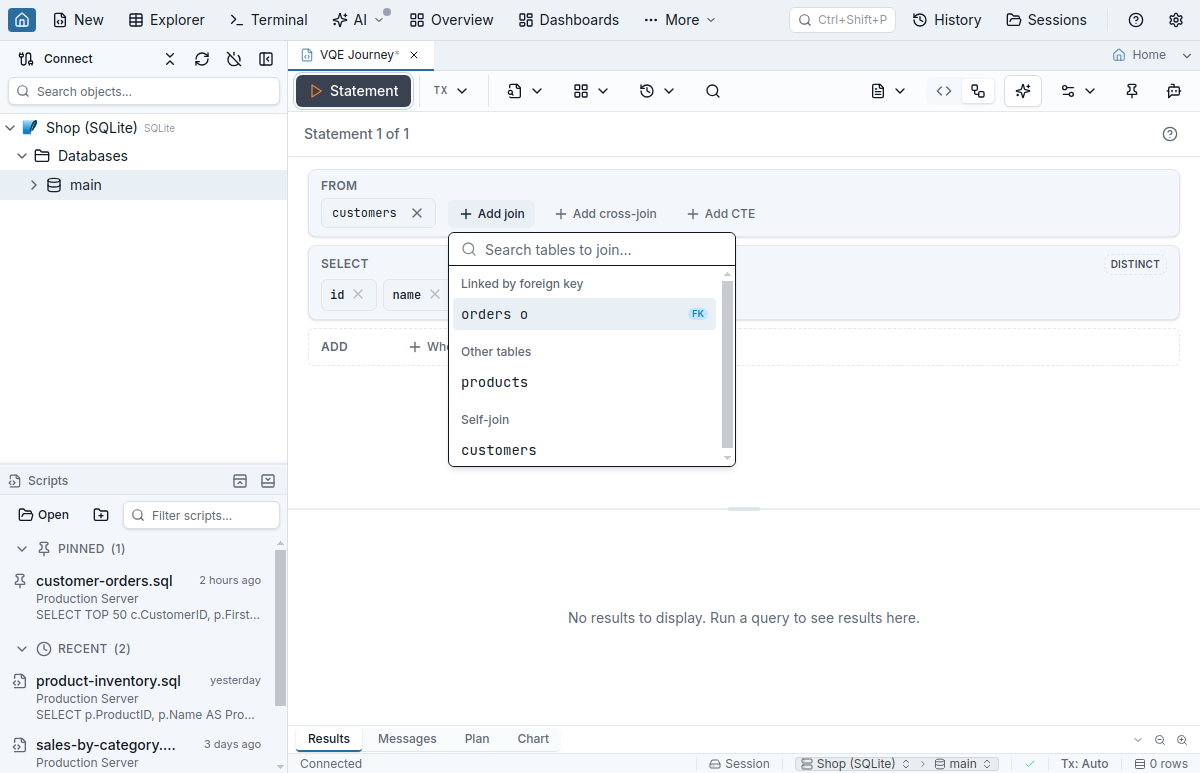Screen dimensions: 1200x773
Task: Pin the current tab with pin icon
Action: [x=1132, y=91]
